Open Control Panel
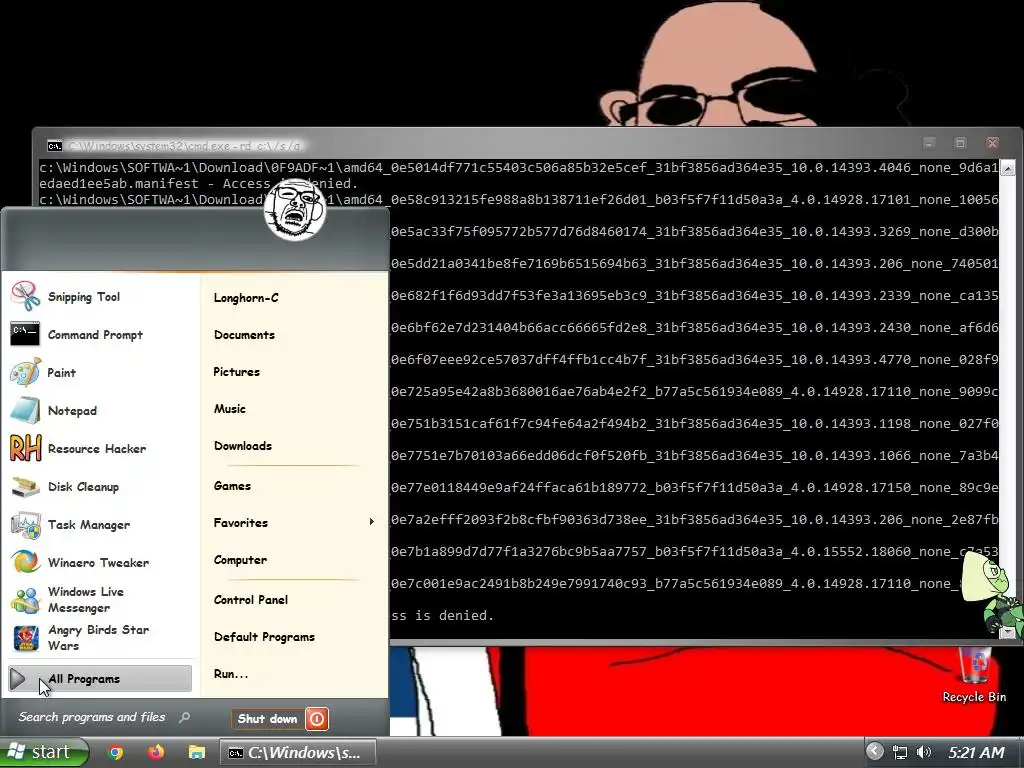The image size is (1024, 768). tap(251, 600)
